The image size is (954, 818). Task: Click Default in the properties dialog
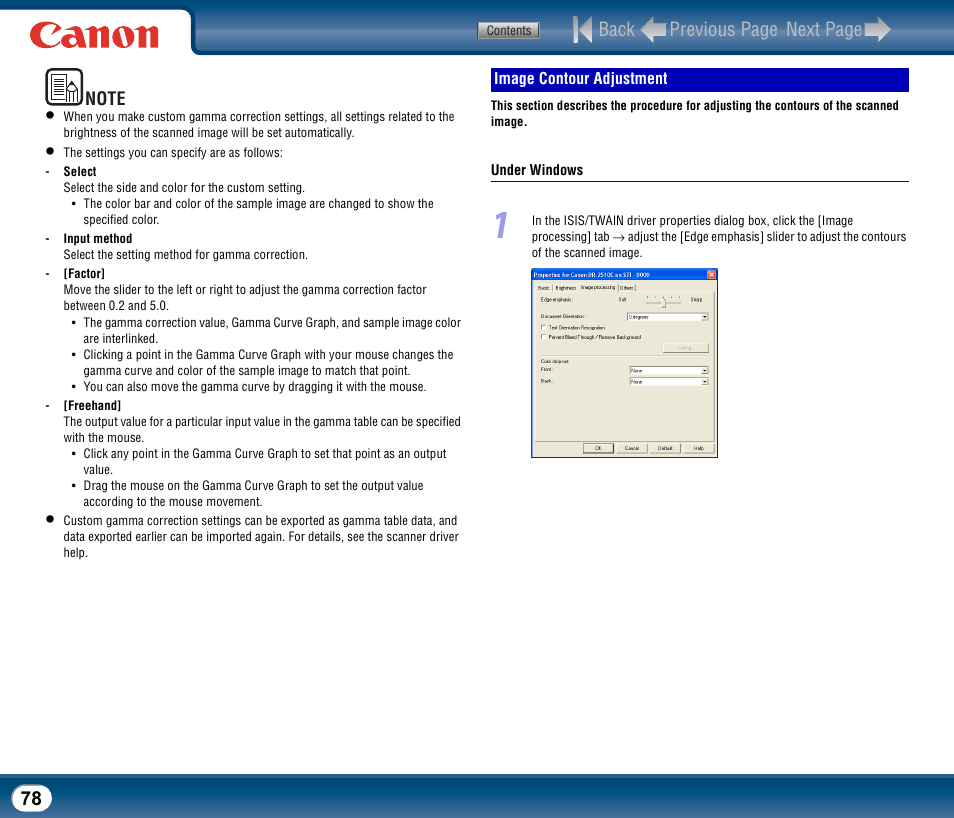pyautogui.click(x=665, y=448)
